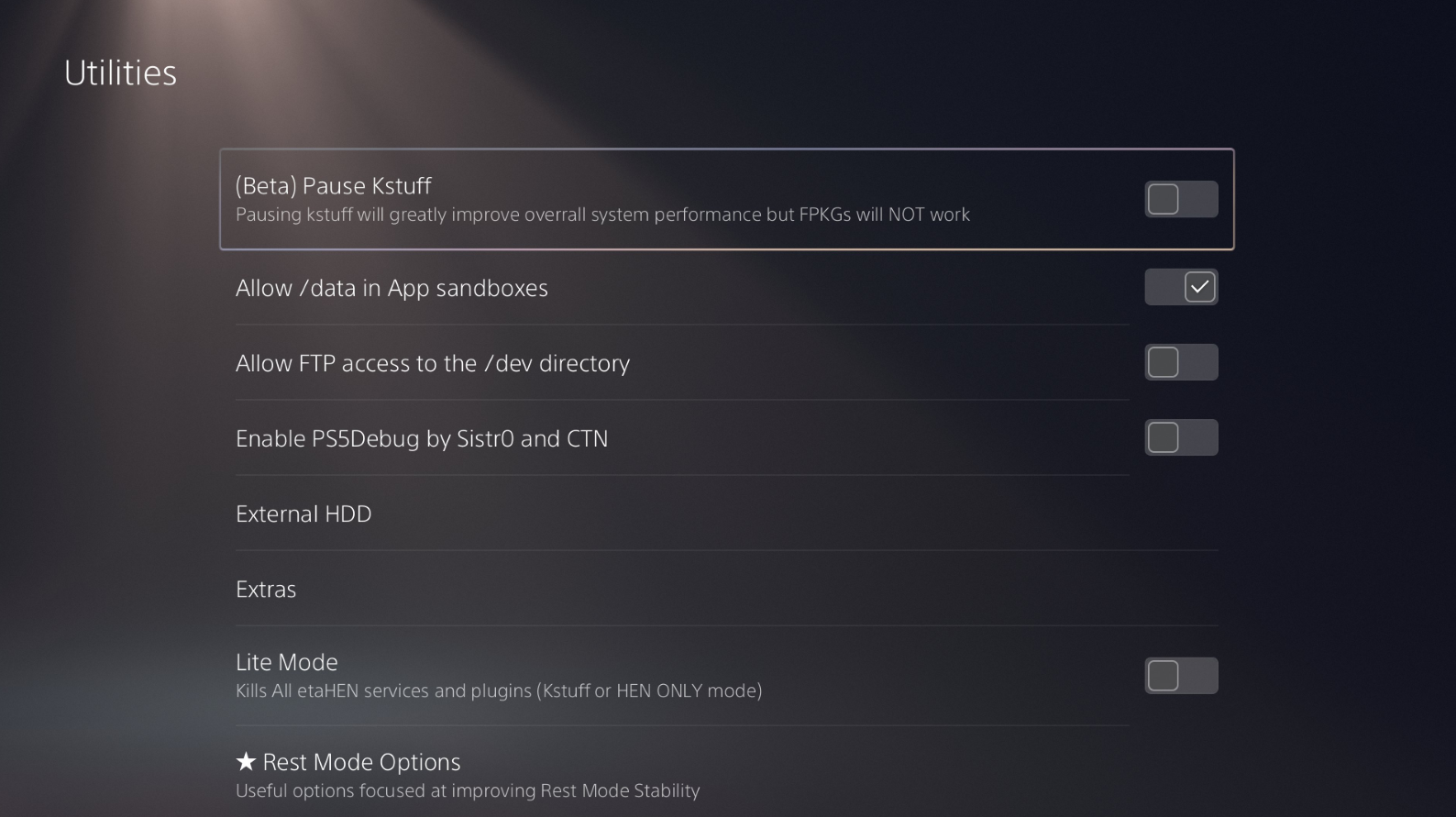This screenshot has width=1456, height=817.
Task: Select the Allow /data in App sandboxes label
Action: pyautogui.click(x=392, y=288)
